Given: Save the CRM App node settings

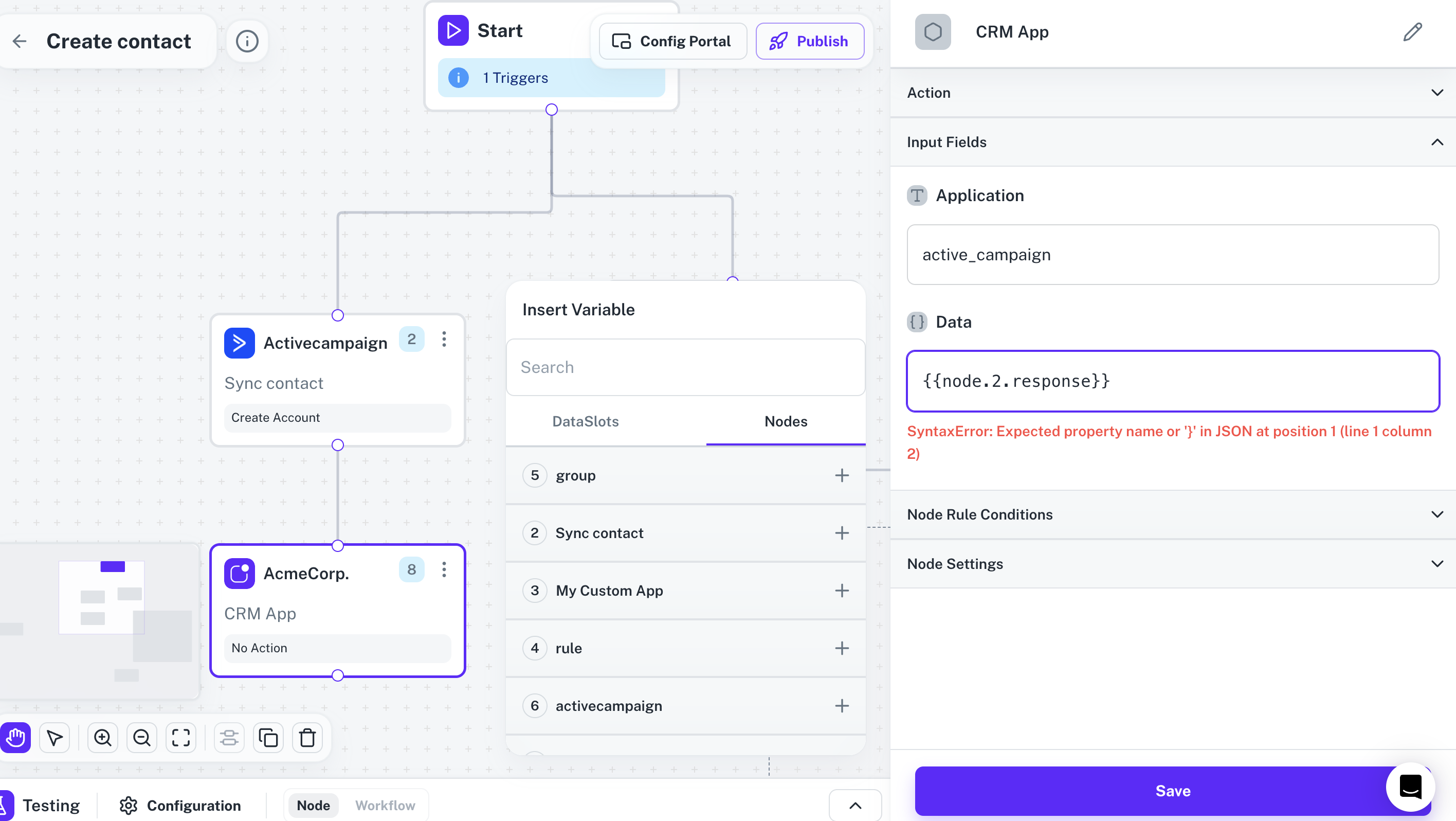Looking at the screenshot, I should point(1172,791).
